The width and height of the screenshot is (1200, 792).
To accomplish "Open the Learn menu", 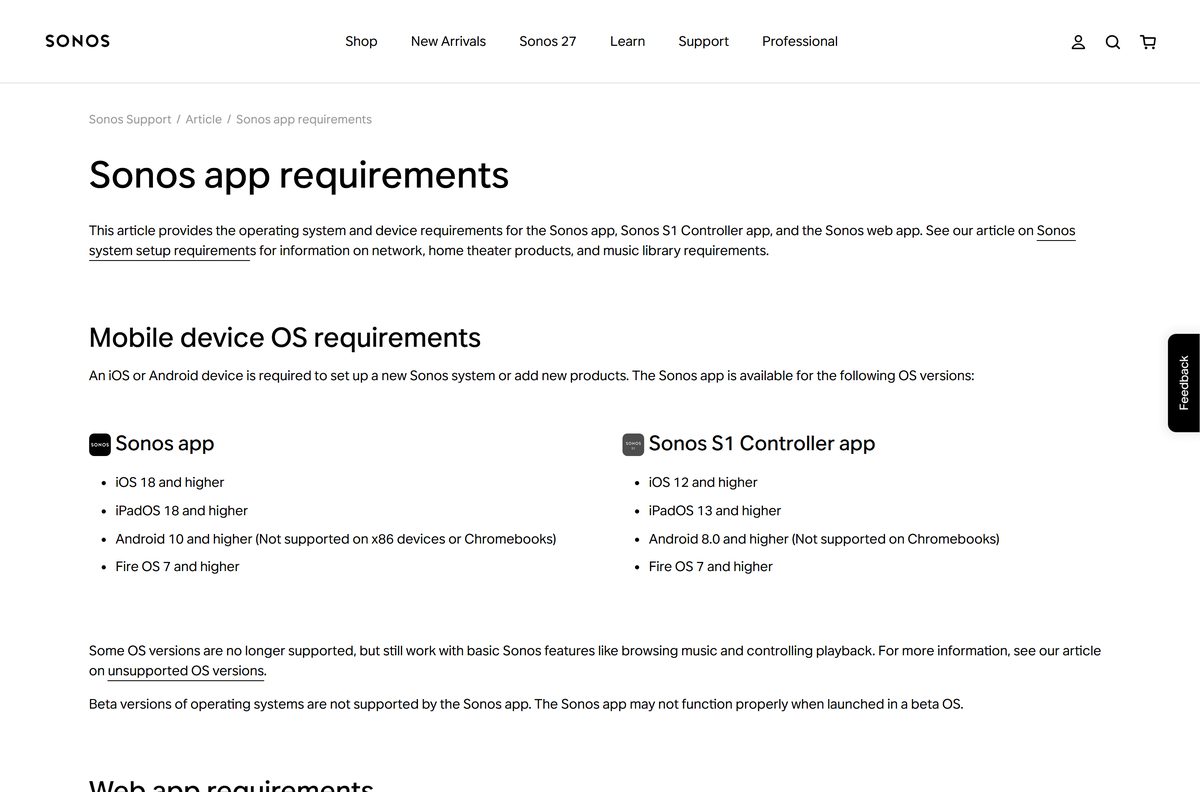I will [627, 41].
